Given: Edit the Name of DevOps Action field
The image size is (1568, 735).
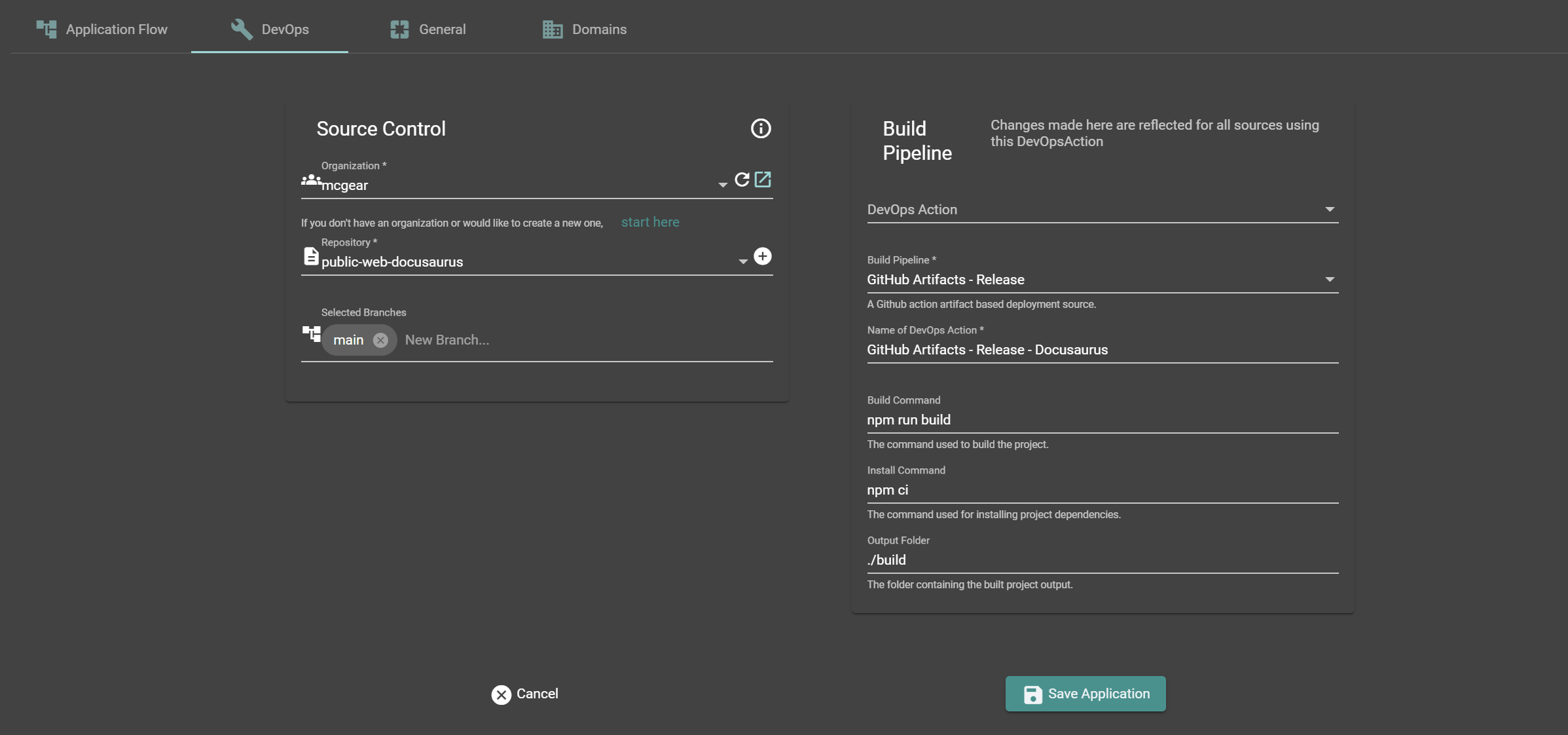Looking at the screenshot, I should coord(1103,350).
